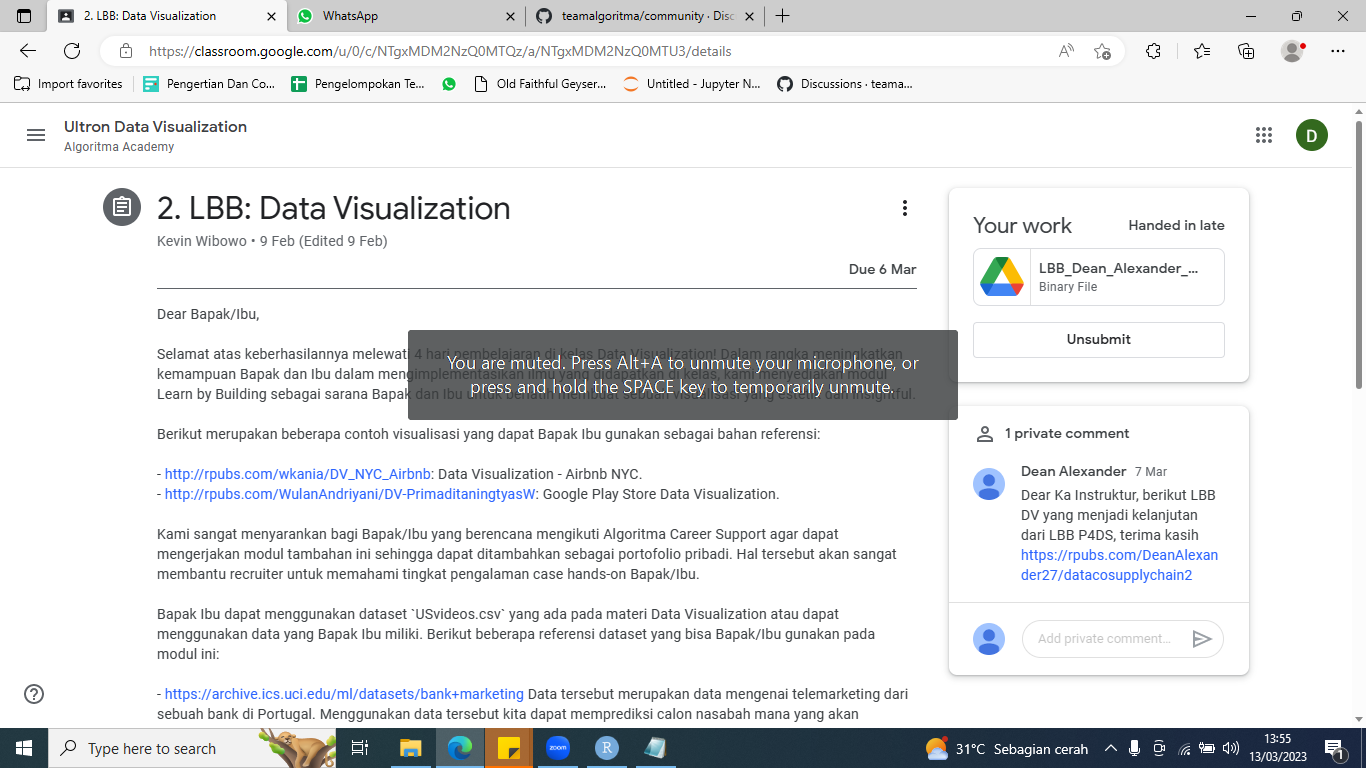
Task: Open the Classroom navigation hamburger menu
Action: pos(36,135)
